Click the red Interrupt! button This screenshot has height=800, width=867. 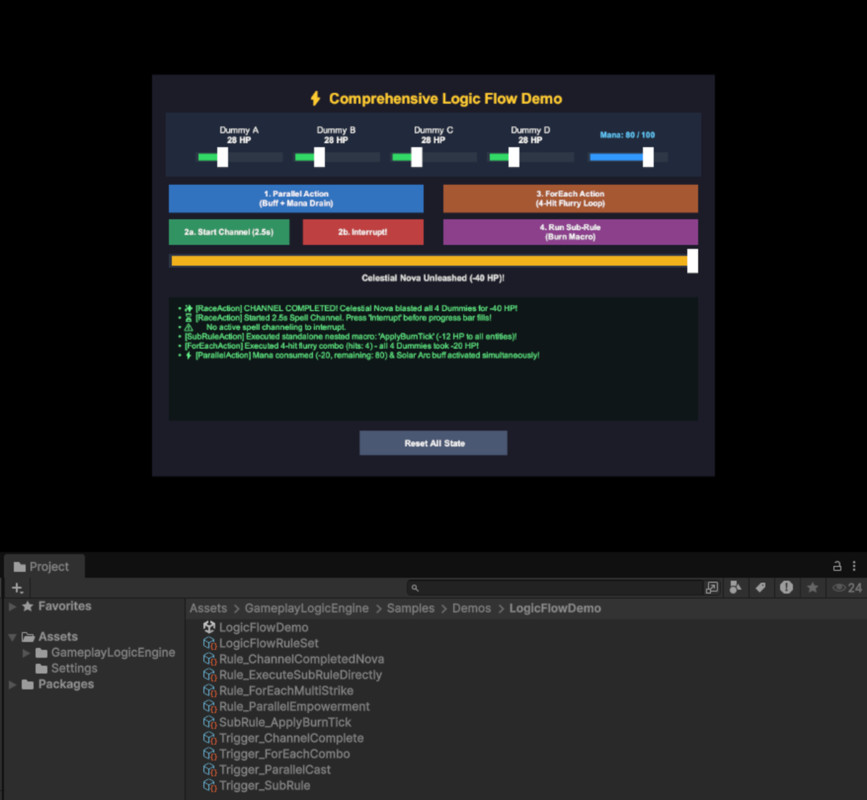(363, 232)
